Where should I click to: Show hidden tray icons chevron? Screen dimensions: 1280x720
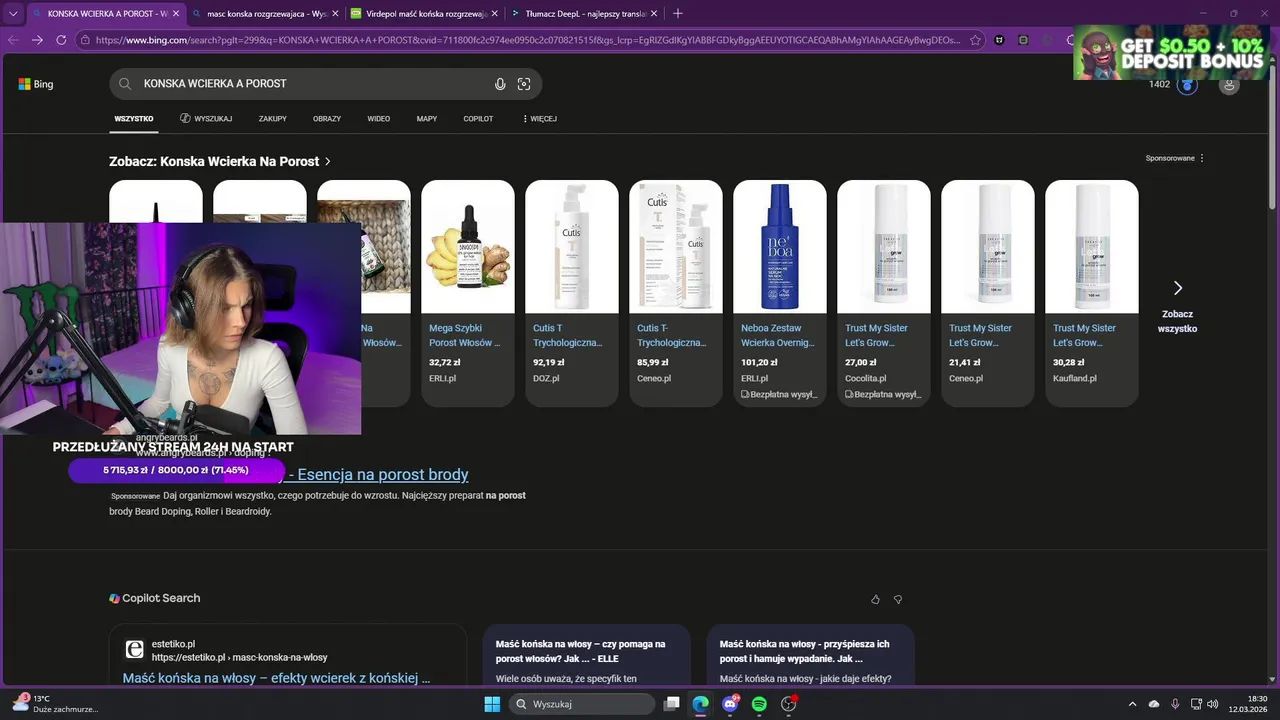click(x=1132, y=704)
